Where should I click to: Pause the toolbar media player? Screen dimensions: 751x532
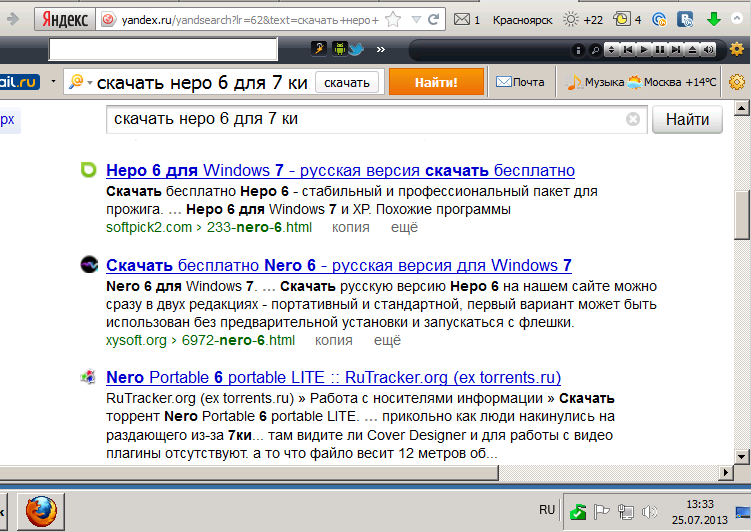click(x=660, y=49)
